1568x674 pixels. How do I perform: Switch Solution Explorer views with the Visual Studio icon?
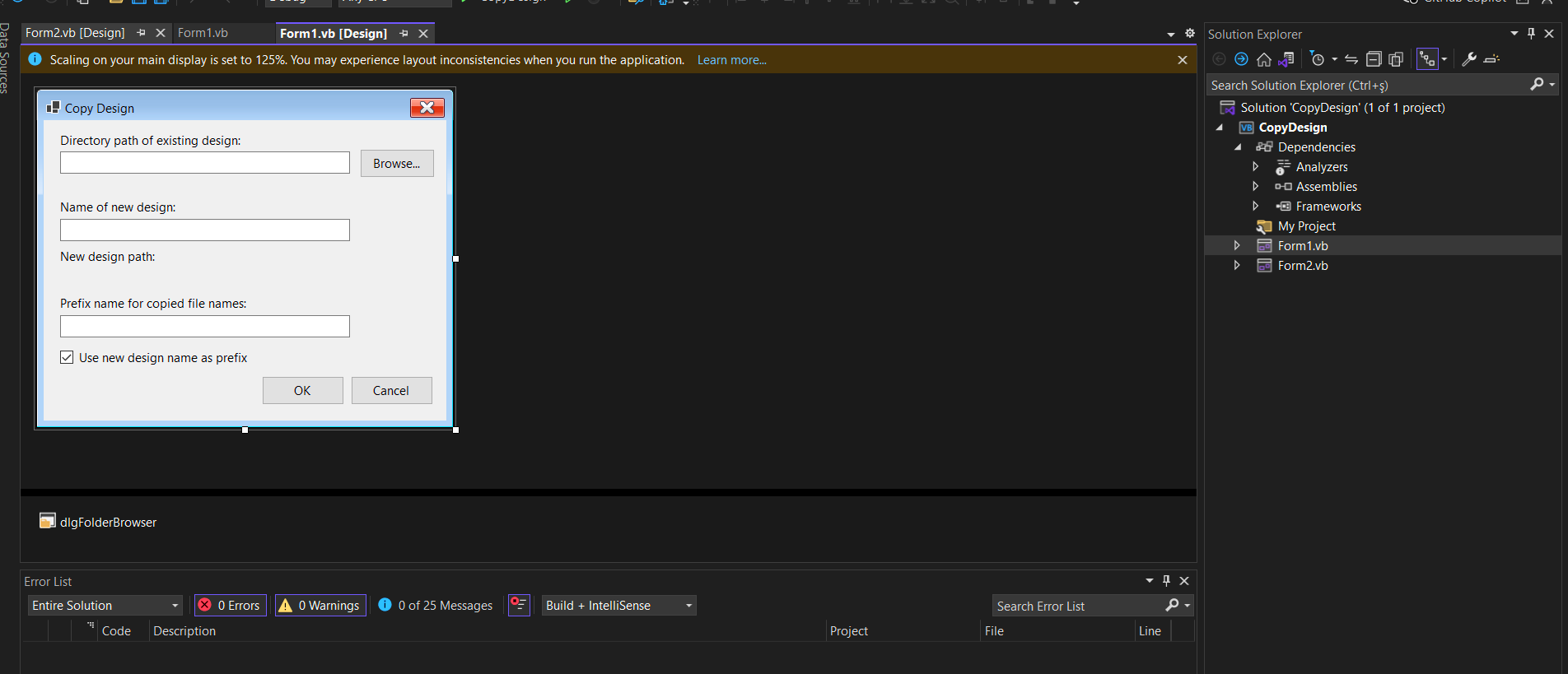[1286, 59]
